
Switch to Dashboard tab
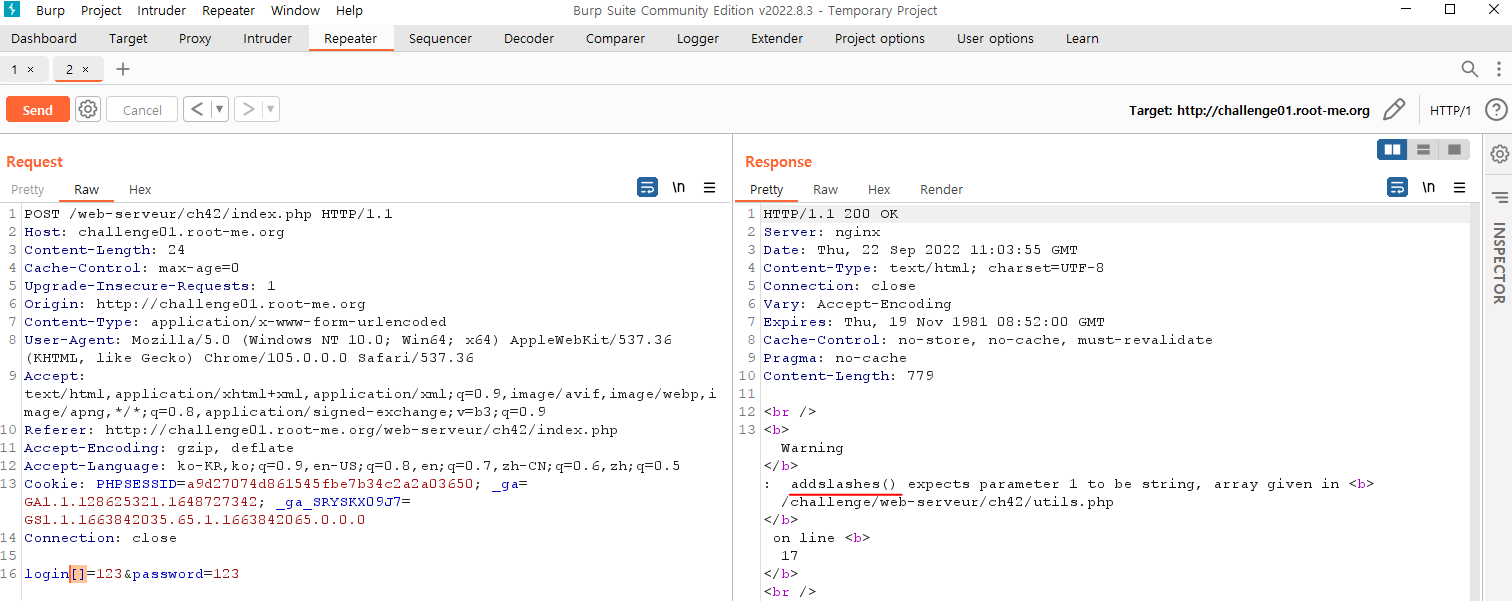point(44,38)
